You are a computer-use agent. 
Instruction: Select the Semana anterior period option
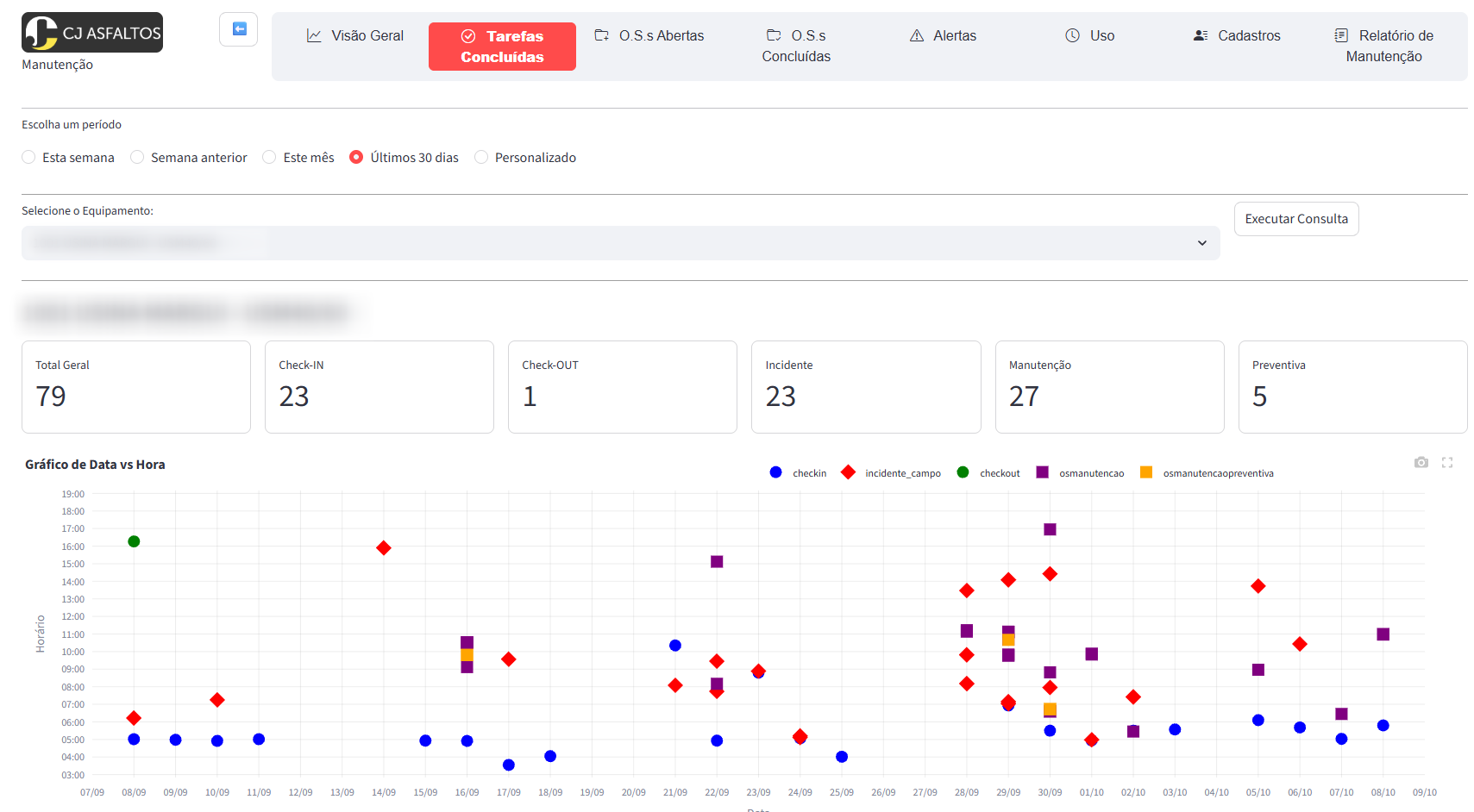(x=137, y=157)
